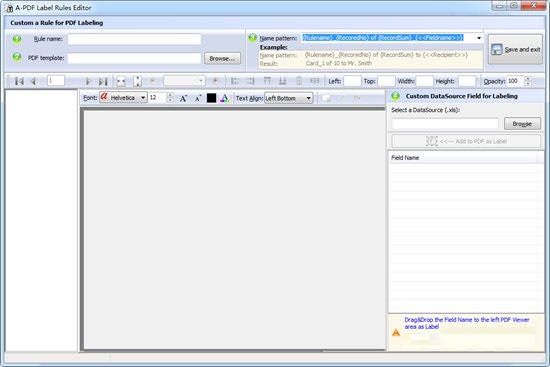The width and height of the screenshot is (550, 367).
Task: Click the Field Name column header
Action: (463, 158)
